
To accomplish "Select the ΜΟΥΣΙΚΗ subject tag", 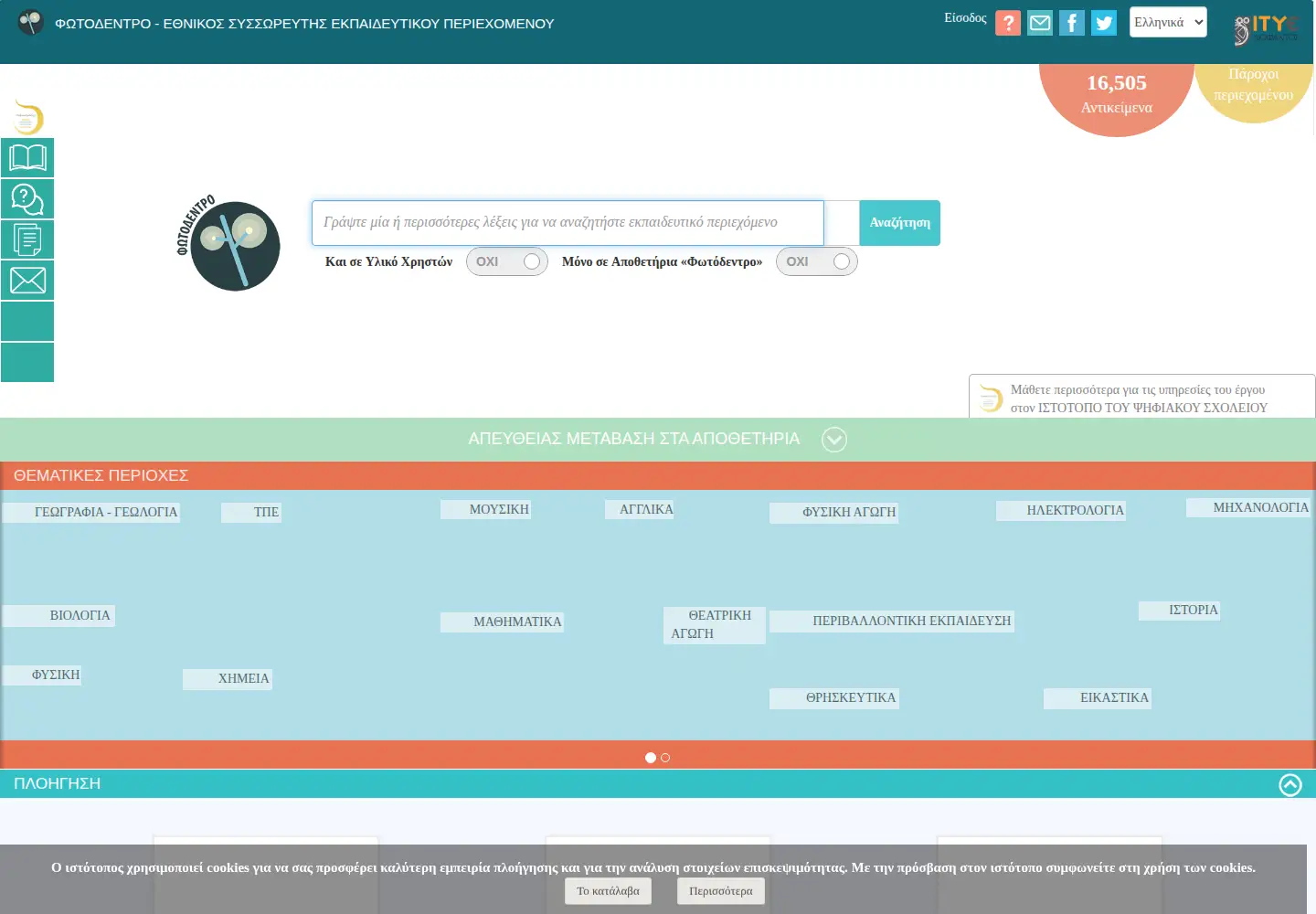I will coord(485,509).
